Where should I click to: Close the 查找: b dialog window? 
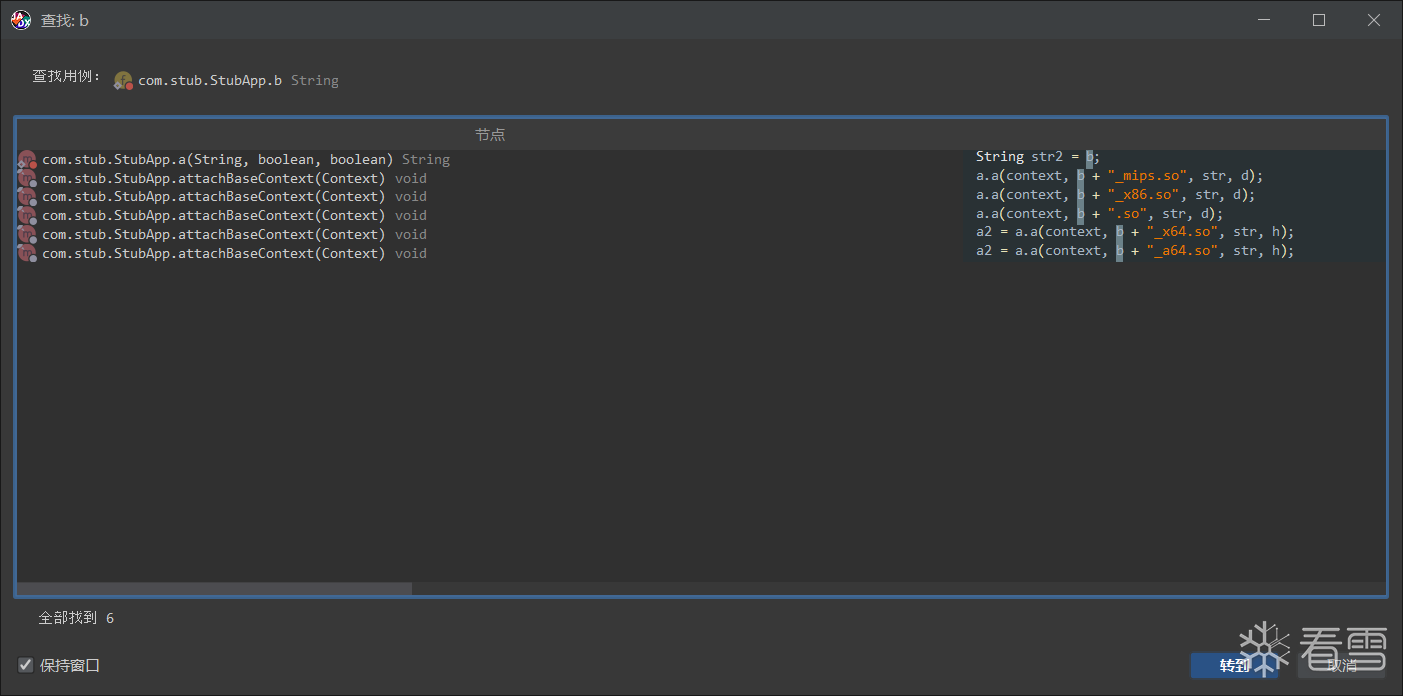(1374, 20)
